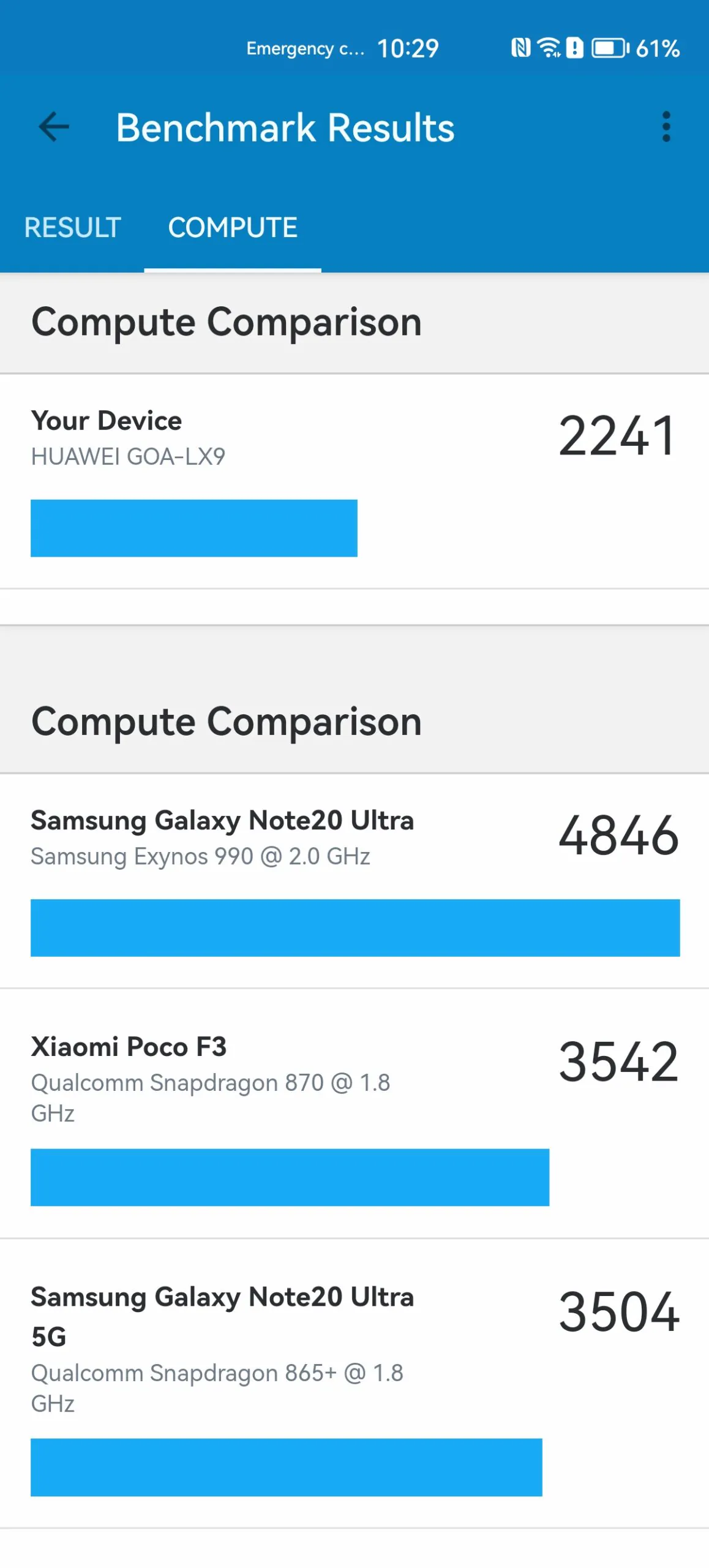Tap the battery level icon
This screenshot has height=1568, width=709.
pyautogui.click(x=610, y=48)
